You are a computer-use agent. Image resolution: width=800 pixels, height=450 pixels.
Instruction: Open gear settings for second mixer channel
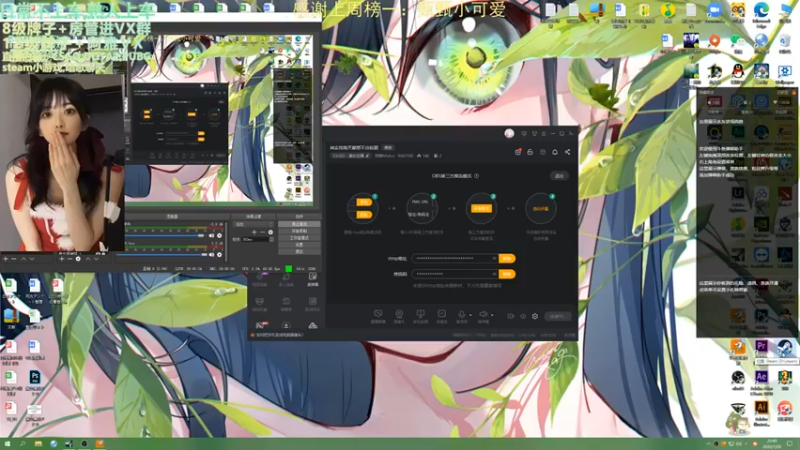(x=219, y=255)
